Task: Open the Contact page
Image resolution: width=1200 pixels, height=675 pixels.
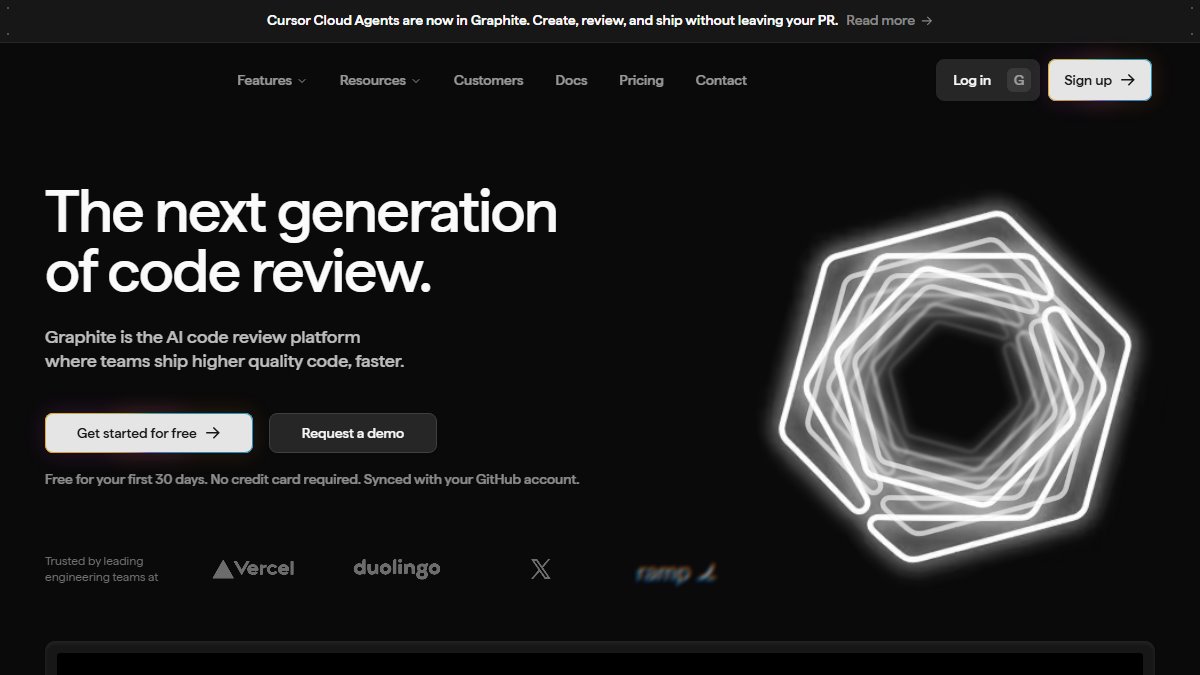Action: [721, 80]
